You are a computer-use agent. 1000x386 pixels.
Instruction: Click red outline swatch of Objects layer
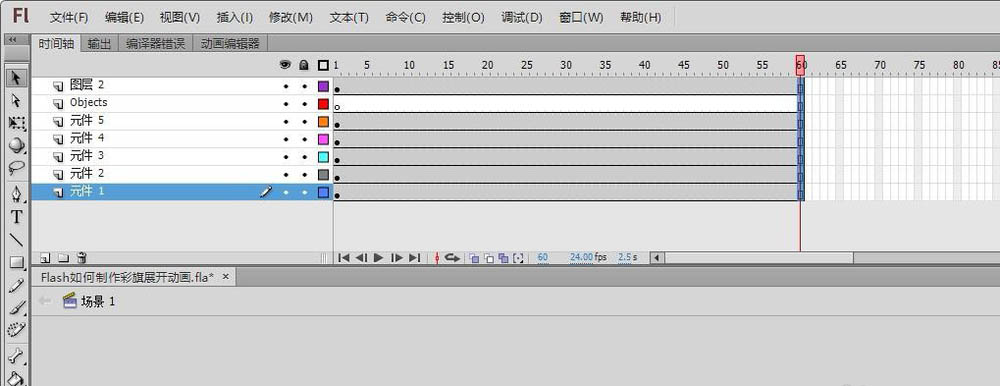click(323, 104)
